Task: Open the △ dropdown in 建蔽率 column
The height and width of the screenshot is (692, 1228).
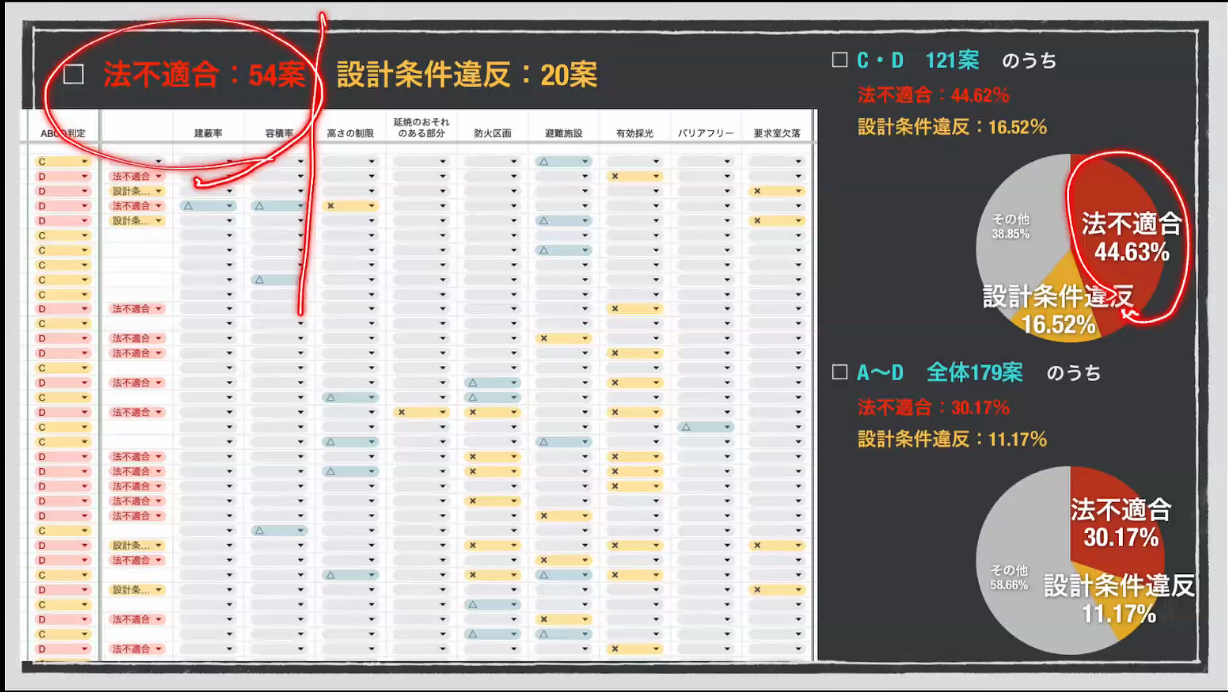Action: [208, 205]
